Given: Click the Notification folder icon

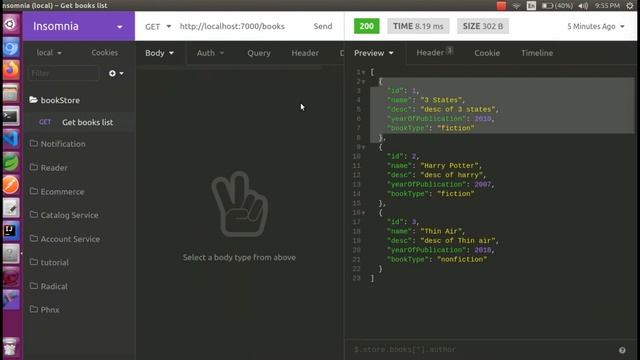Looking at the screenshot, I should (x=34, y=143).
